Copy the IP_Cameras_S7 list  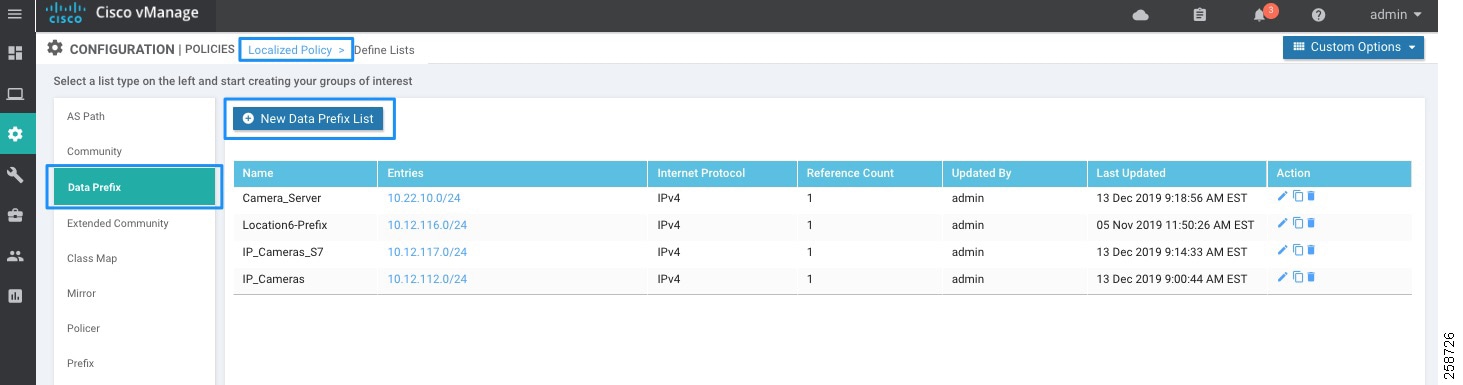[x=1297, y=251]
